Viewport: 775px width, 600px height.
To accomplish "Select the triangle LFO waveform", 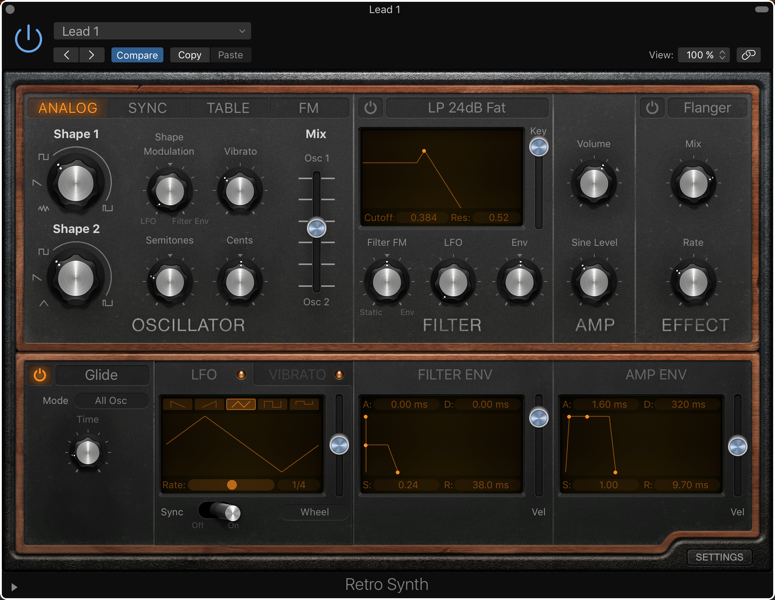I will coord(241,404).
